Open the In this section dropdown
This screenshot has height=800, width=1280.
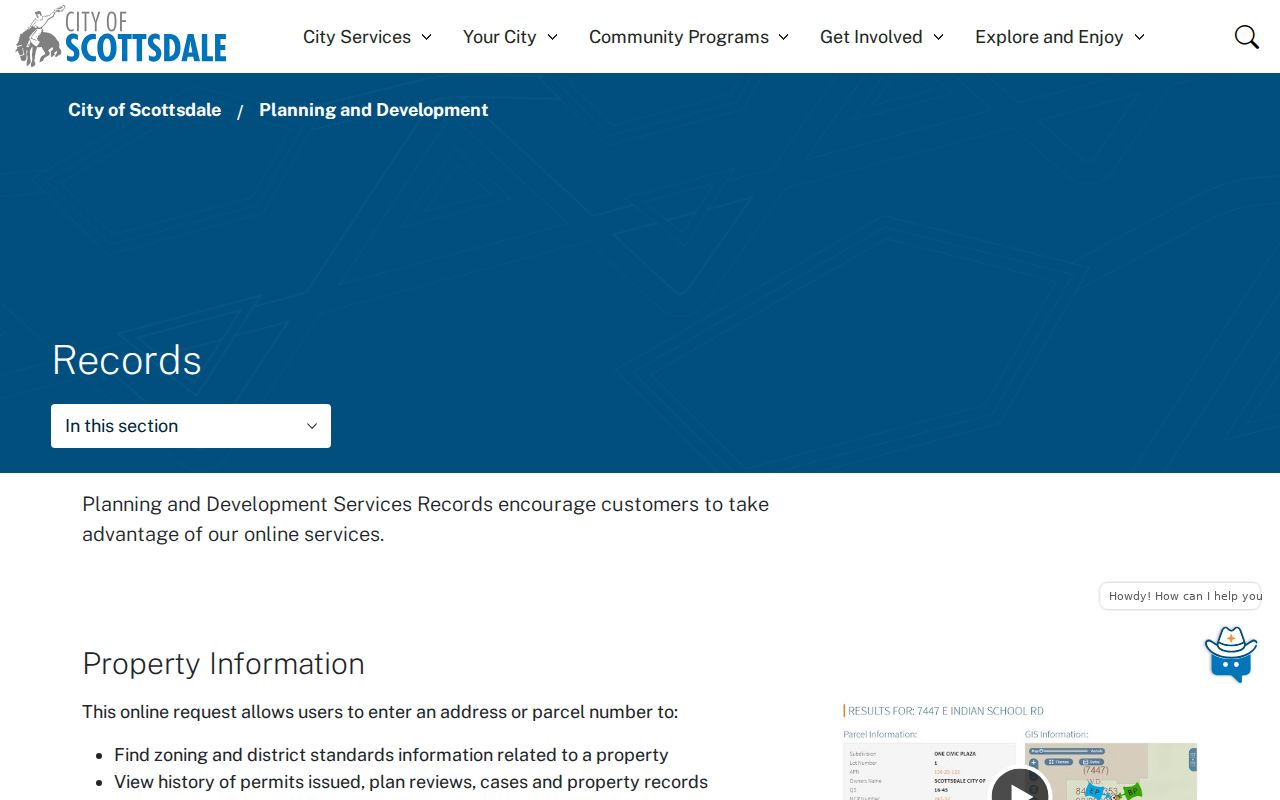tap(191, 426)
